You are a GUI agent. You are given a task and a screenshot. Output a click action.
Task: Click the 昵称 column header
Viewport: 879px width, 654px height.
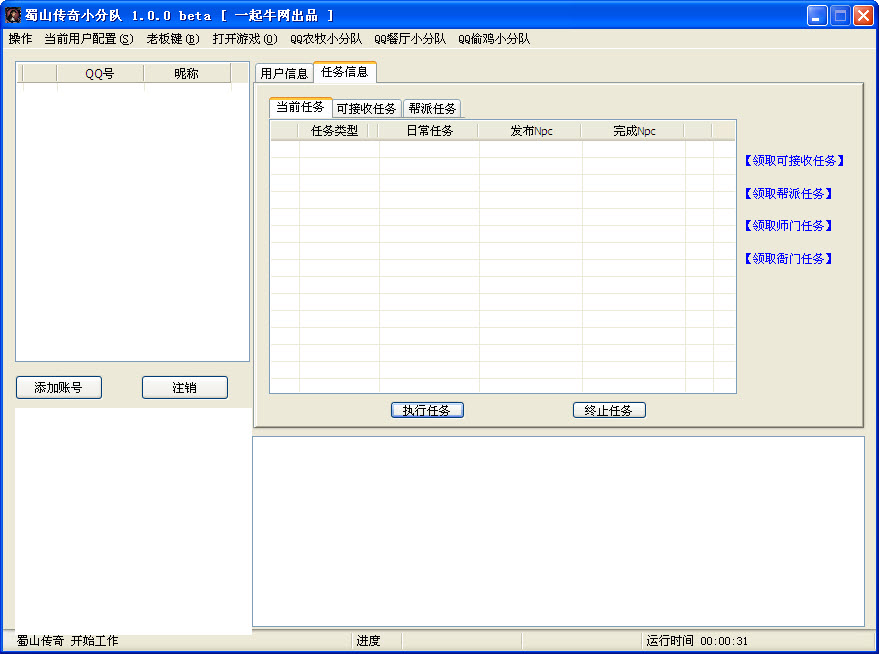[187, 73]
